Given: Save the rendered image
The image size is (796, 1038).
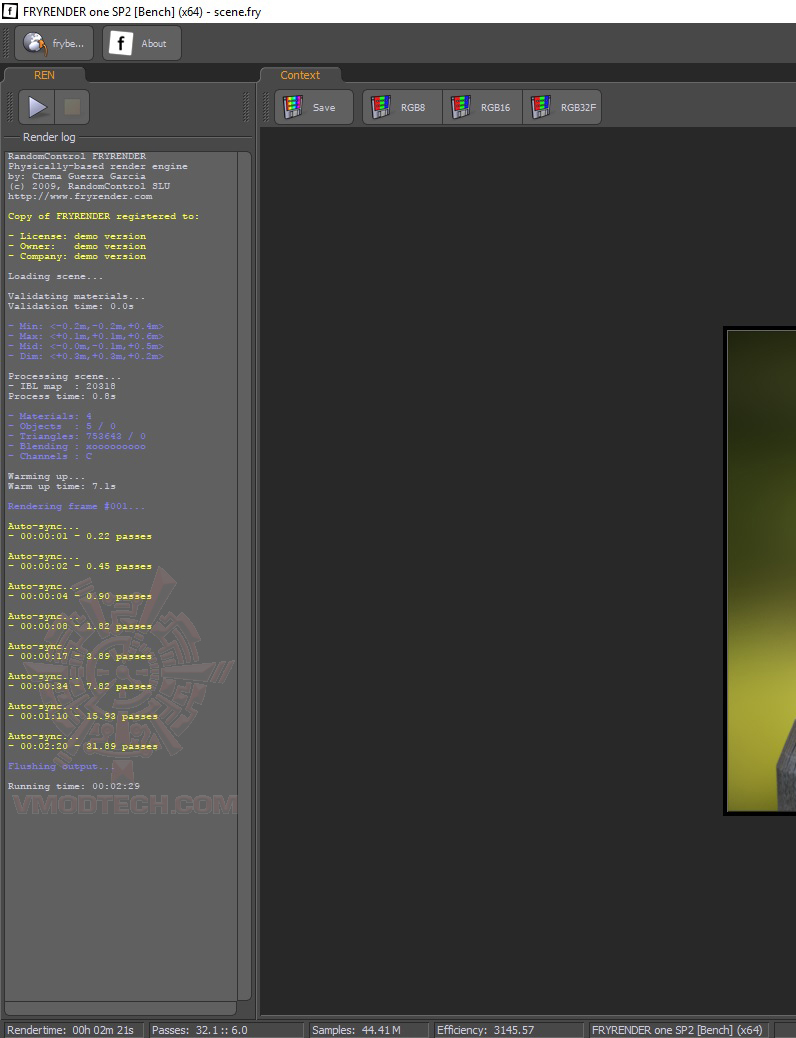Looking at the screenshot, I should click(314, 107).
